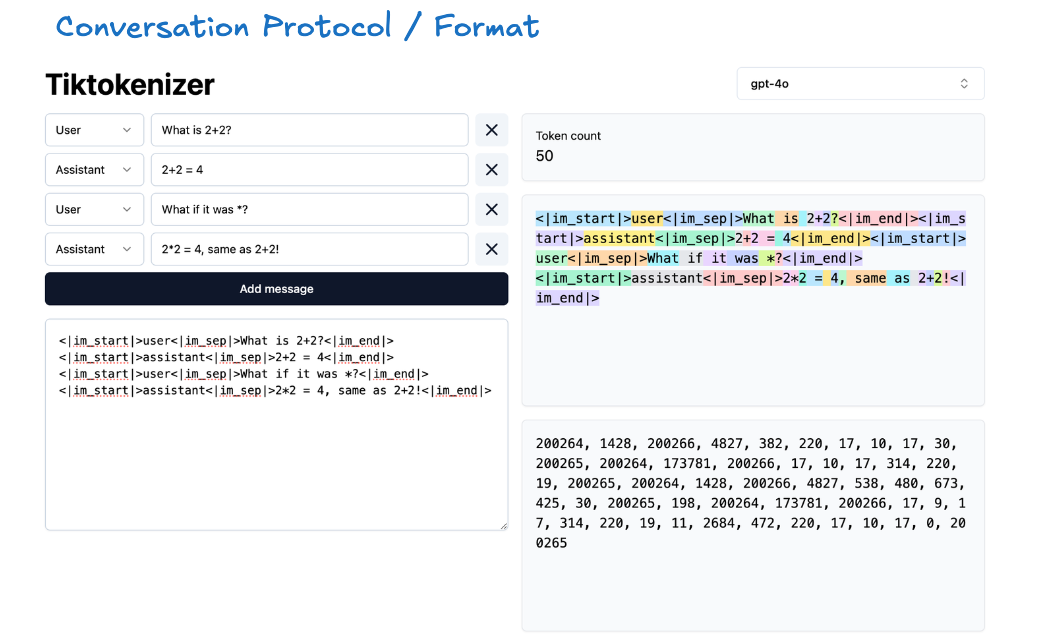Grab the text area resize handle
The image size is (1057, 640).
(x=503, y=525)
